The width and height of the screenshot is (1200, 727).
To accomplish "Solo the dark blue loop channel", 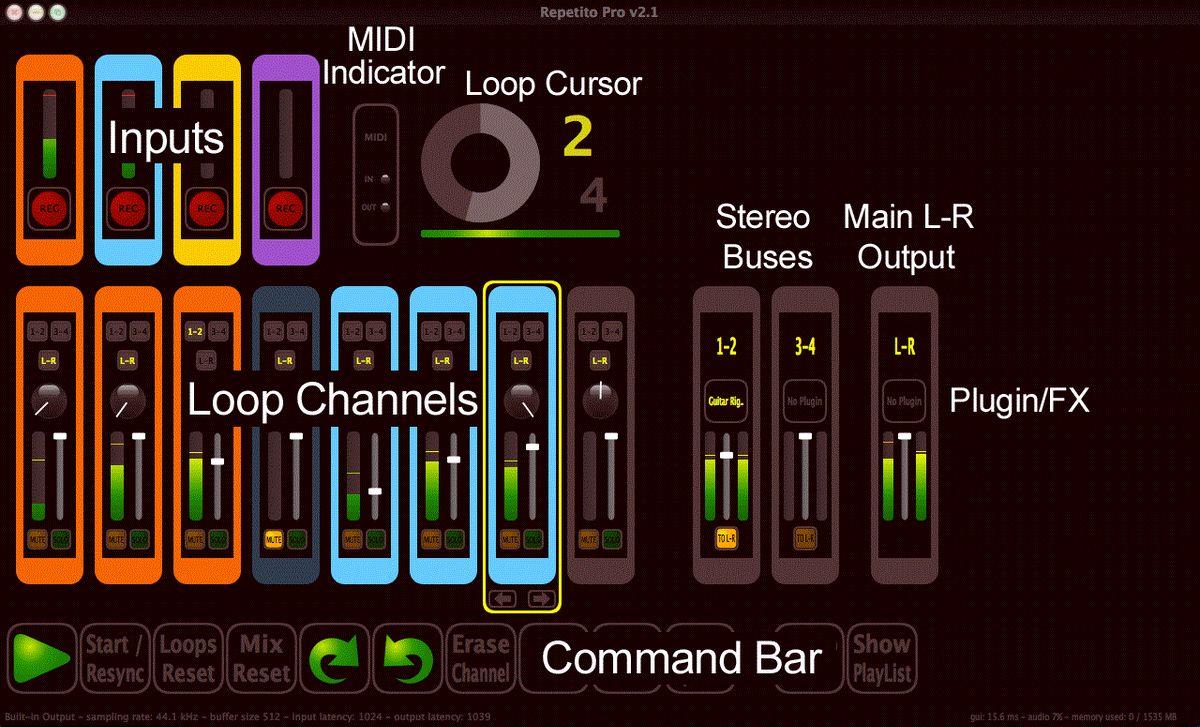I will (x=296, y=539).
